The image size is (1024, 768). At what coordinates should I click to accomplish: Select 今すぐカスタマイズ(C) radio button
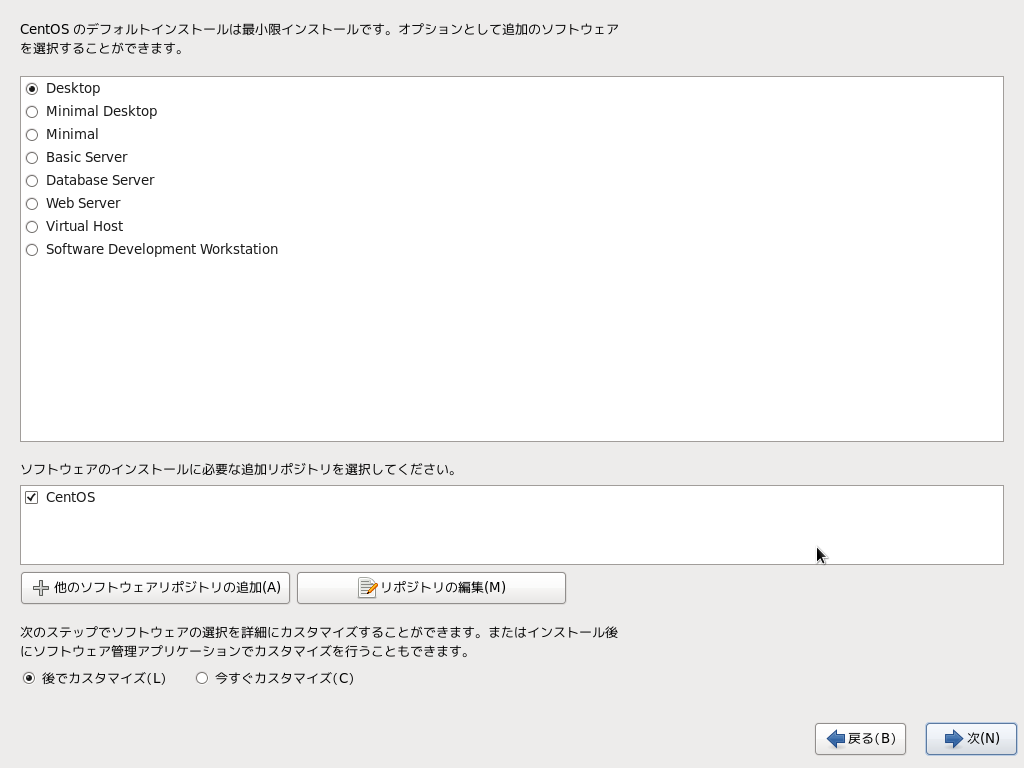pyautogui.click(x=202, y=678)
